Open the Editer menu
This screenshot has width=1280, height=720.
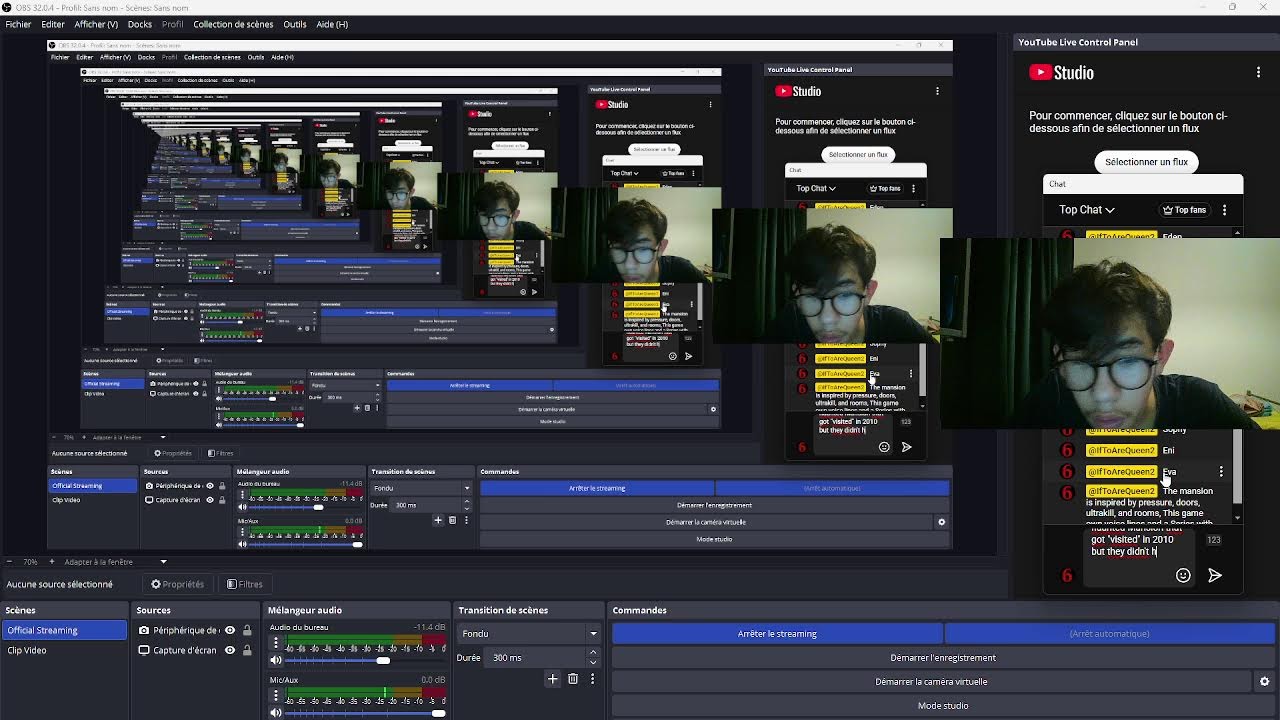[x=53, y=24]
